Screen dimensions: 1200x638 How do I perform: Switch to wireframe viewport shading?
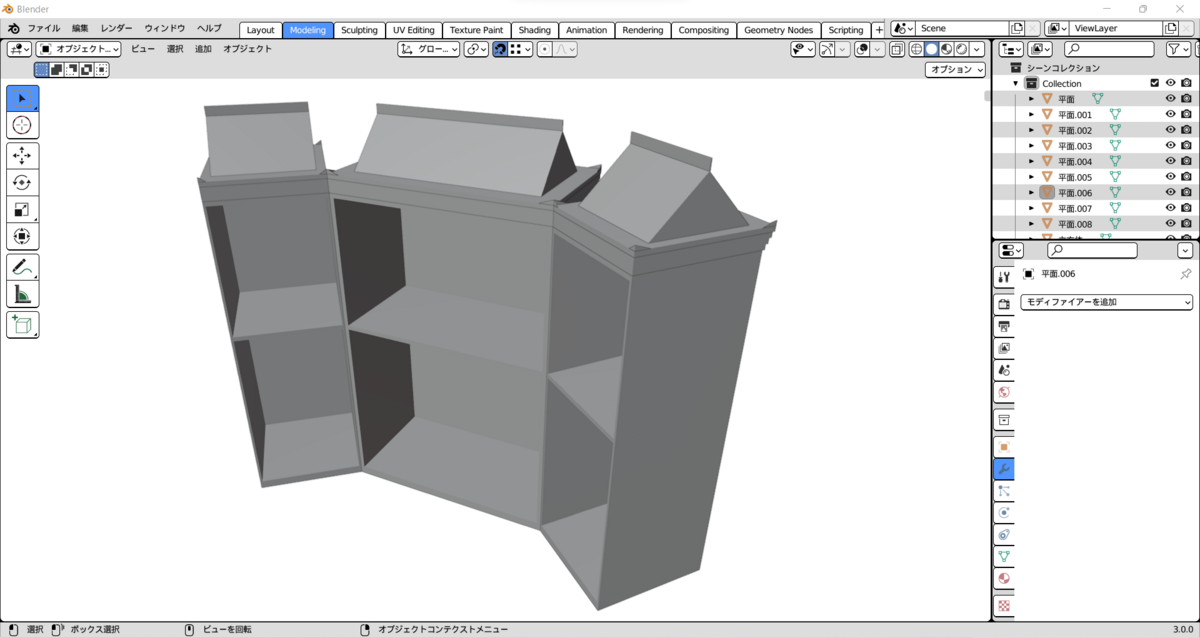(x=916, y=49)
